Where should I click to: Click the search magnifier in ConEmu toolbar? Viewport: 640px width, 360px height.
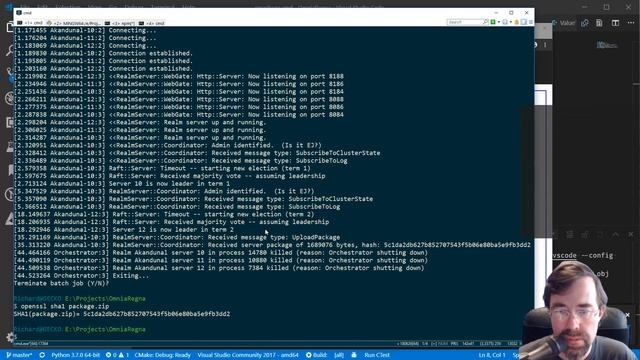tap(485, 22)
